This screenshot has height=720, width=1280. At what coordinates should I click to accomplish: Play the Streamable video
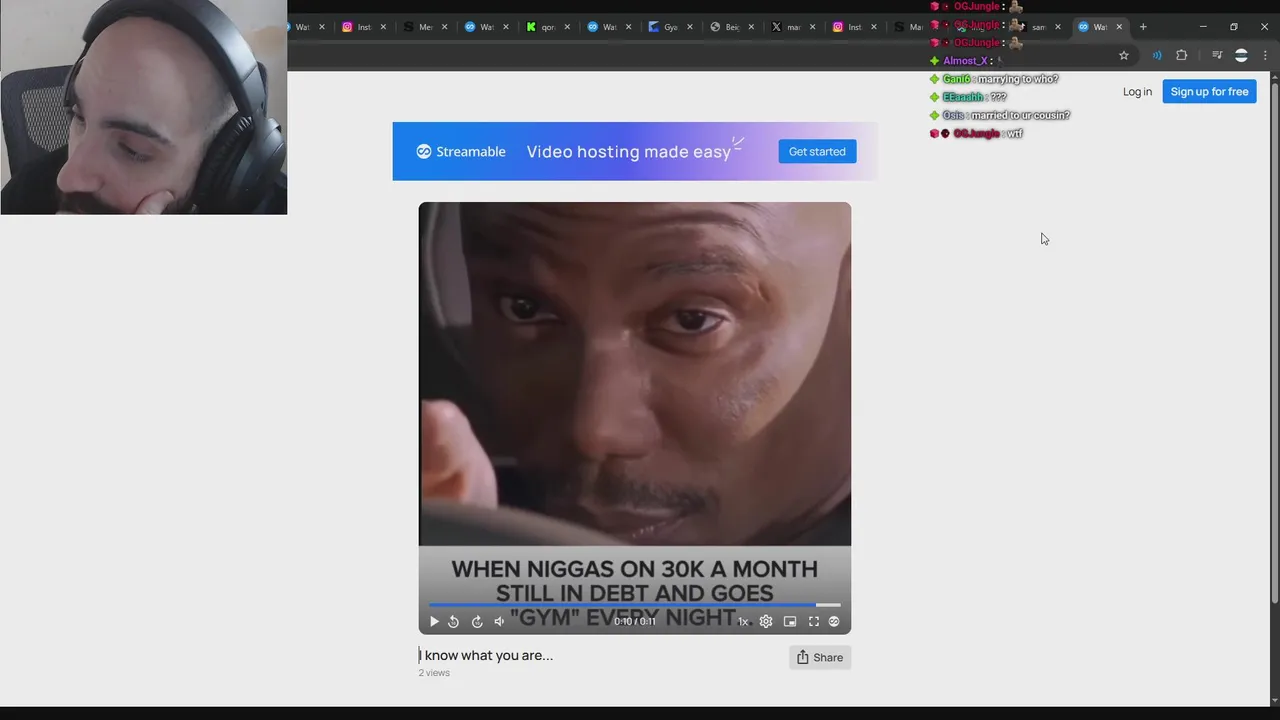point(434,621)
